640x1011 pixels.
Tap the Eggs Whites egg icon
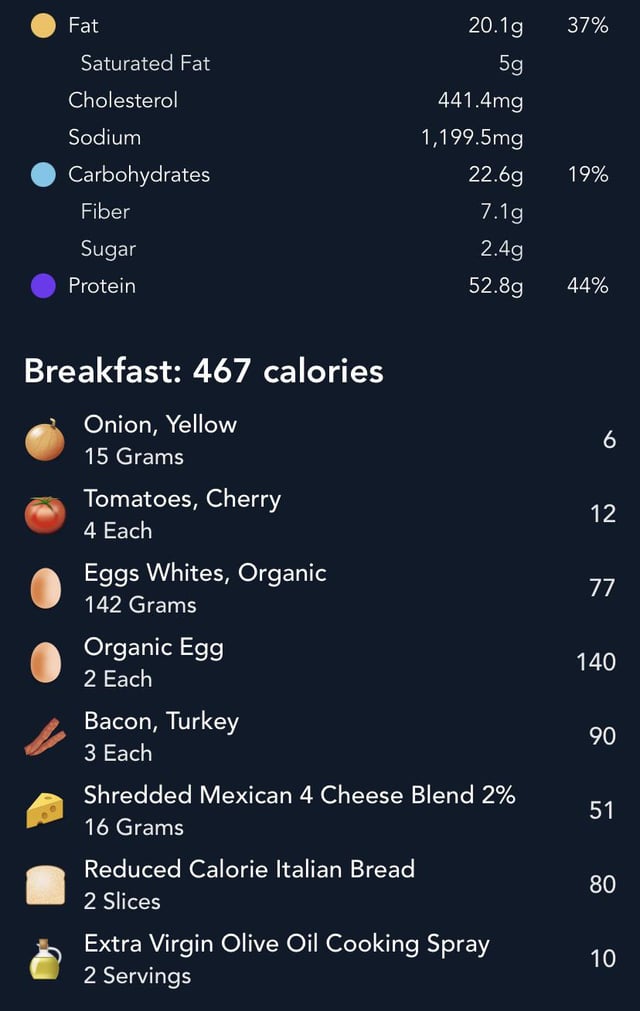(x=46, y=588)
